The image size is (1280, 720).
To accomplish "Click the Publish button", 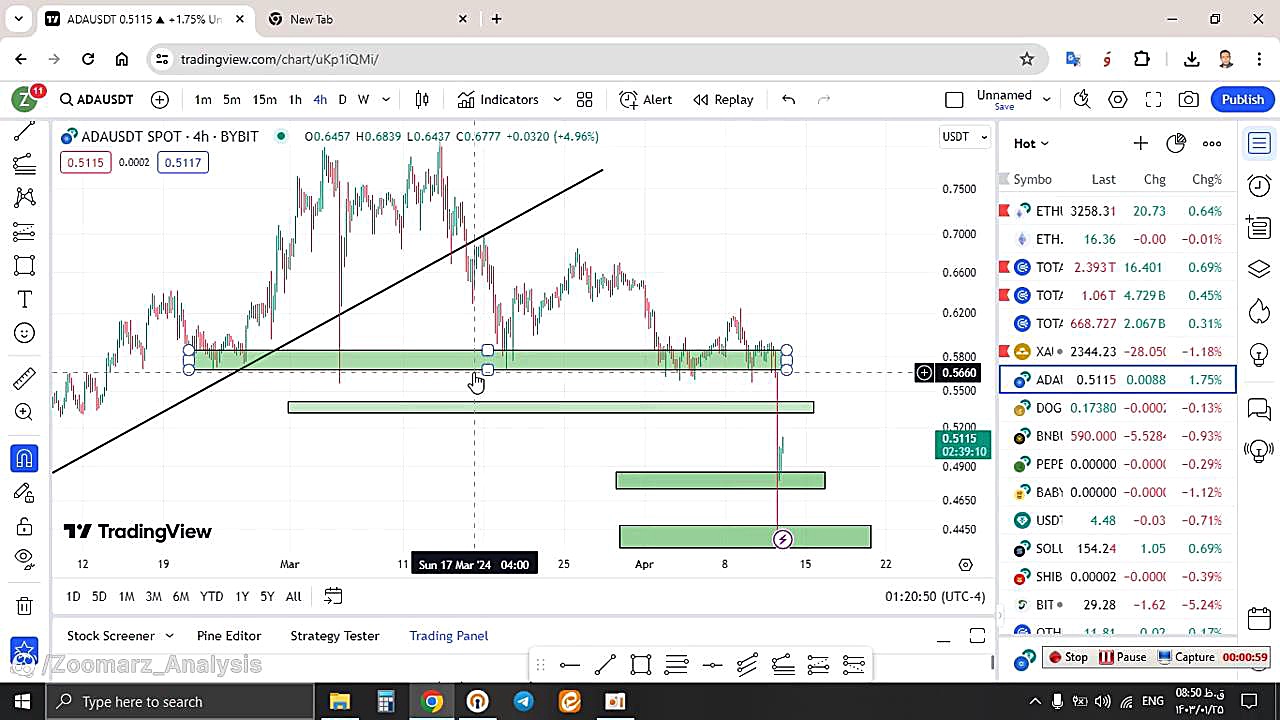I will [x=1243, y=99].
